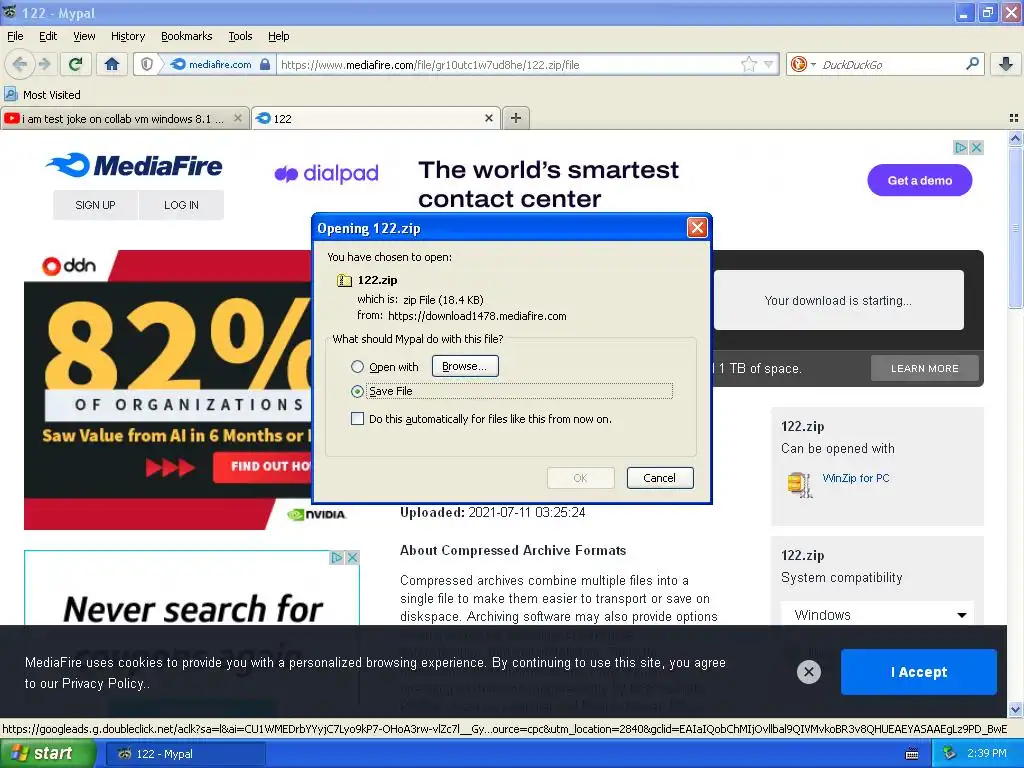
Task: Open the Edit menu
Action: (48, 36)
